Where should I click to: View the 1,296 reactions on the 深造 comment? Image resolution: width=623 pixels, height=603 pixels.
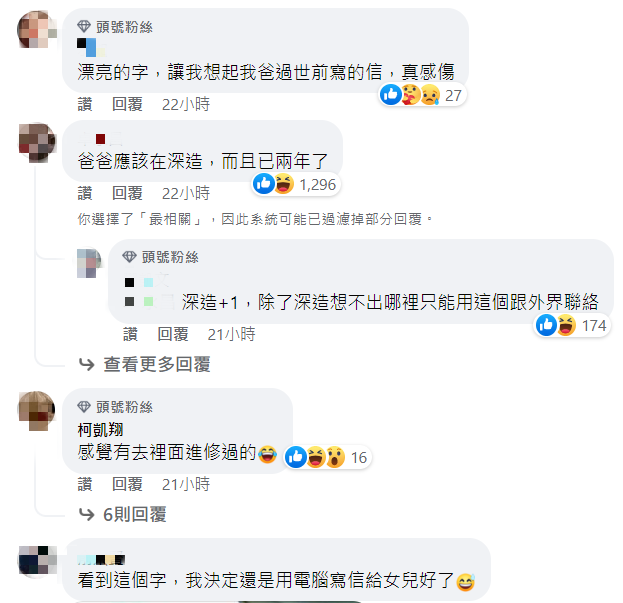(296, 184)
